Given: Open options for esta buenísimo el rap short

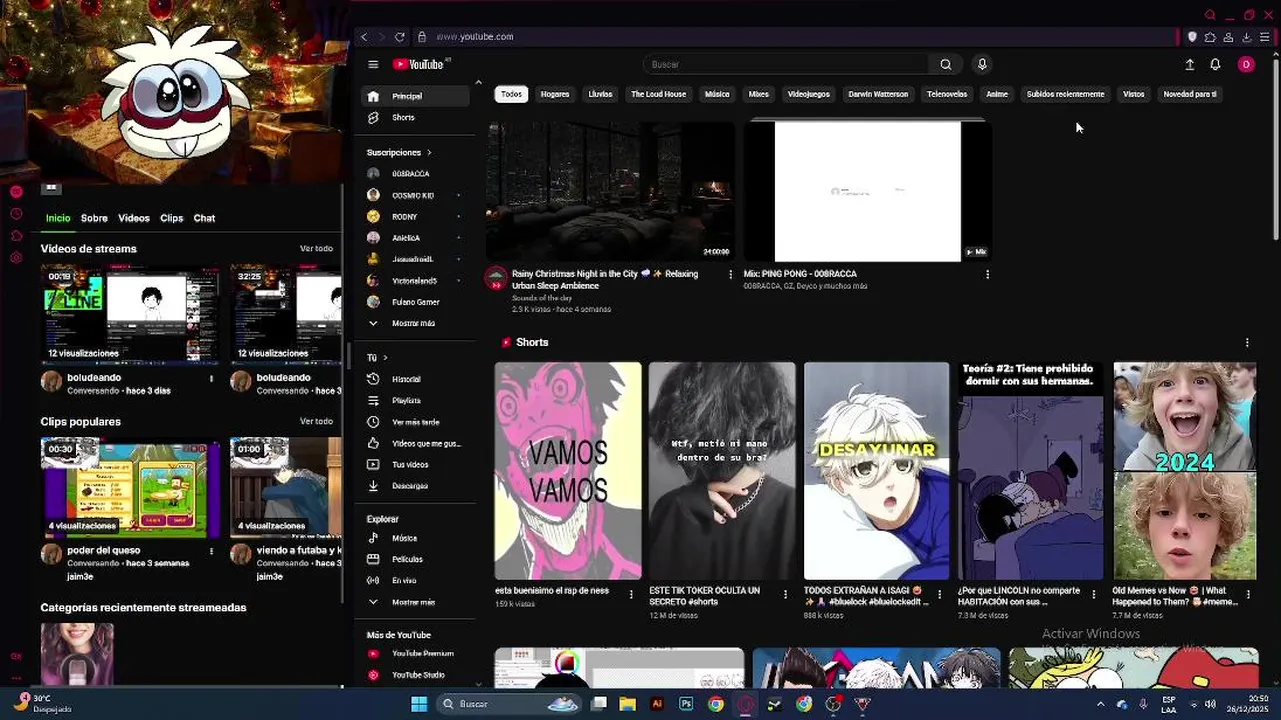Looking at the screenshot, I should pyautogui.click(x=631, y=595).
